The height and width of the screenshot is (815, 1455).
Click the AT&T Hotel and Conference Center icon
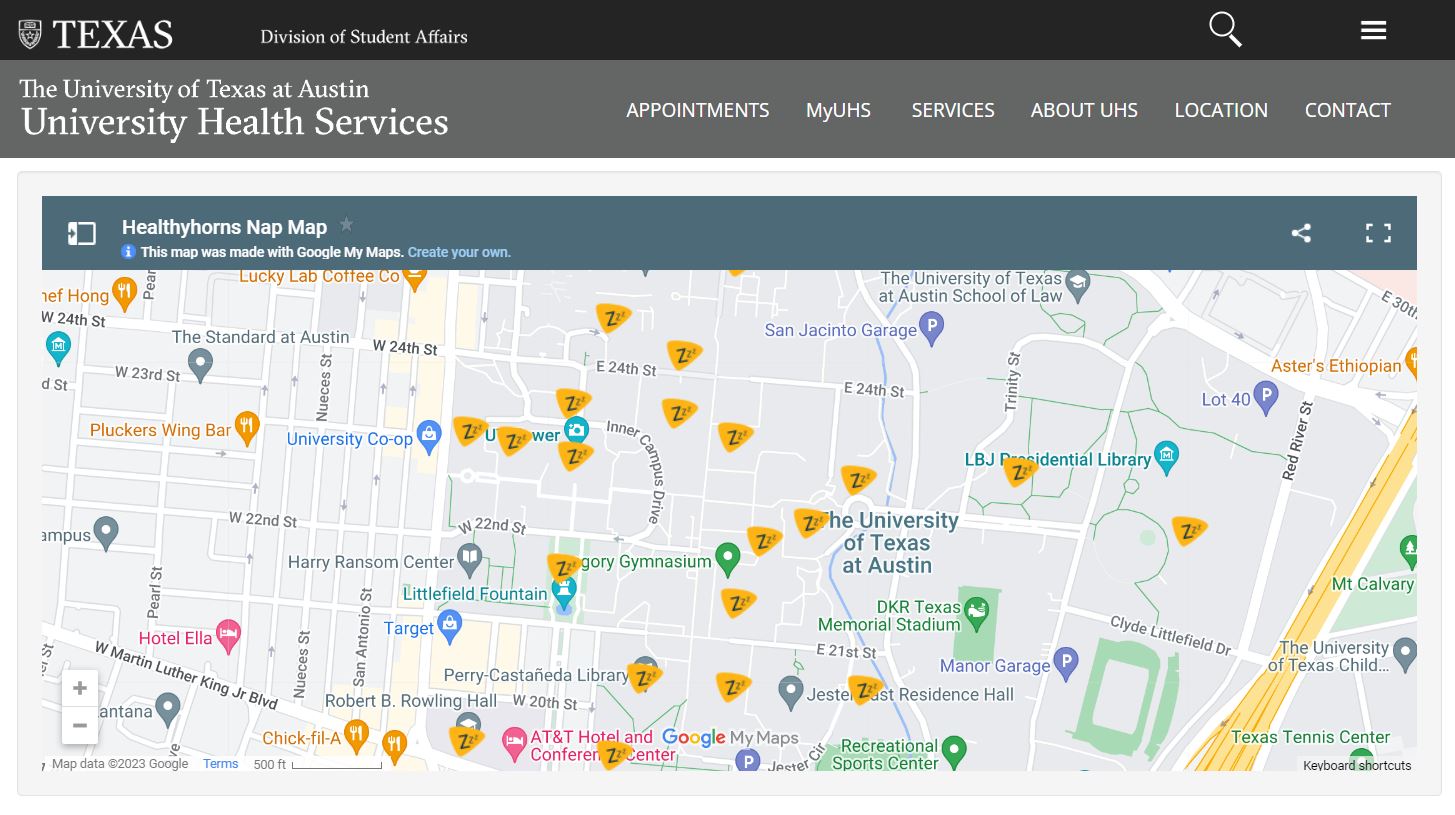[514, 743]
